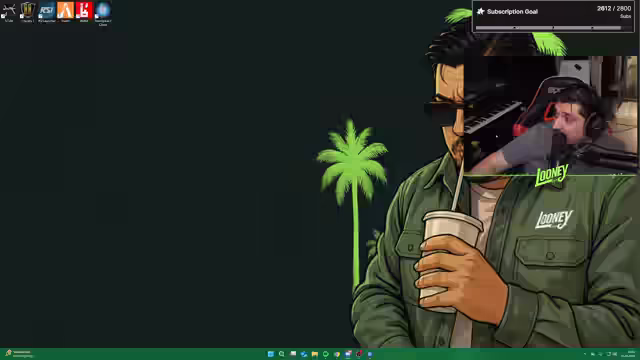Open the airplane desktop shortcut icon

[9, 11]
